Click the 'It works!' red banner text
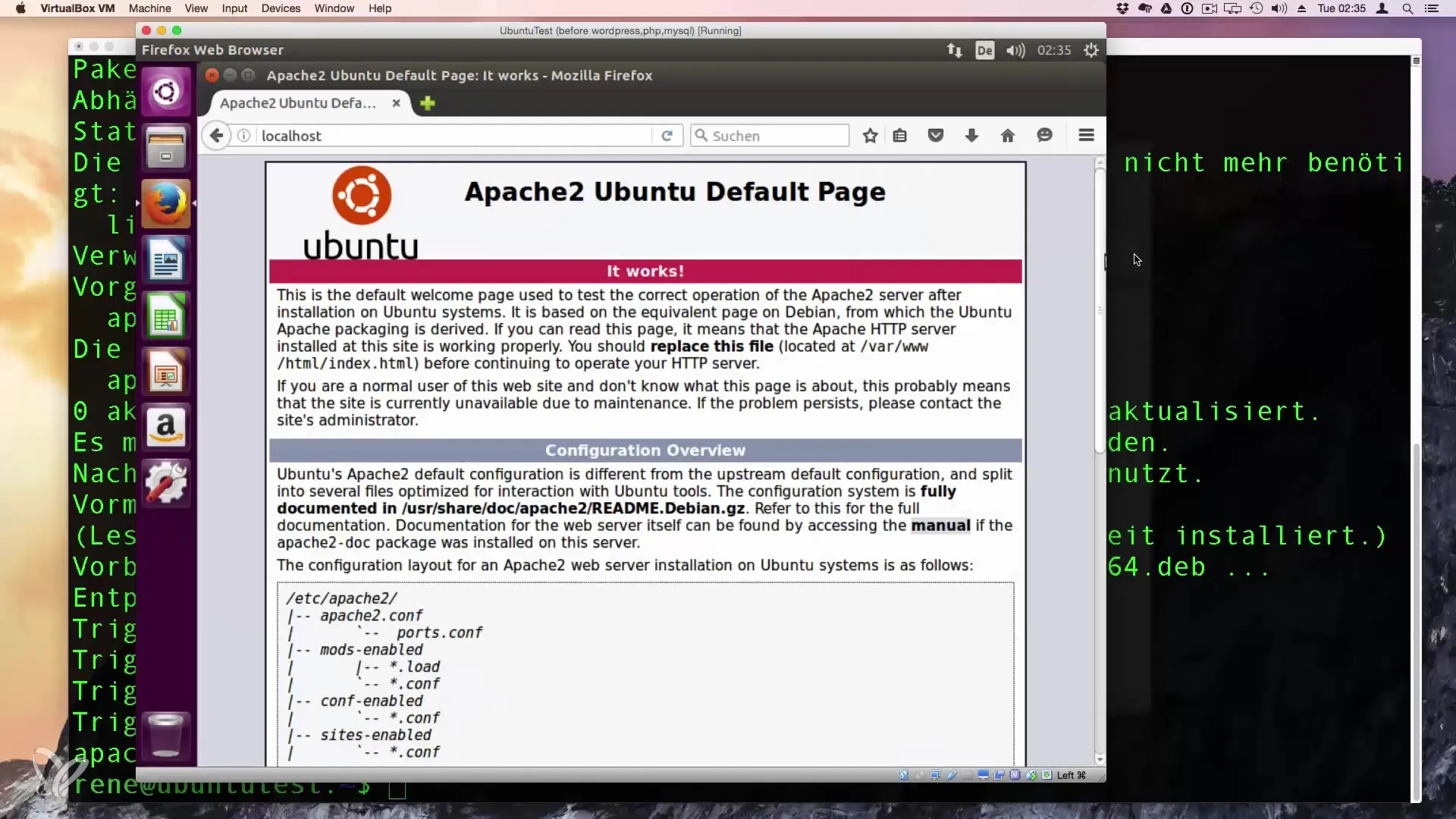This screenshot has width=1456, height=819. point(645,271)
